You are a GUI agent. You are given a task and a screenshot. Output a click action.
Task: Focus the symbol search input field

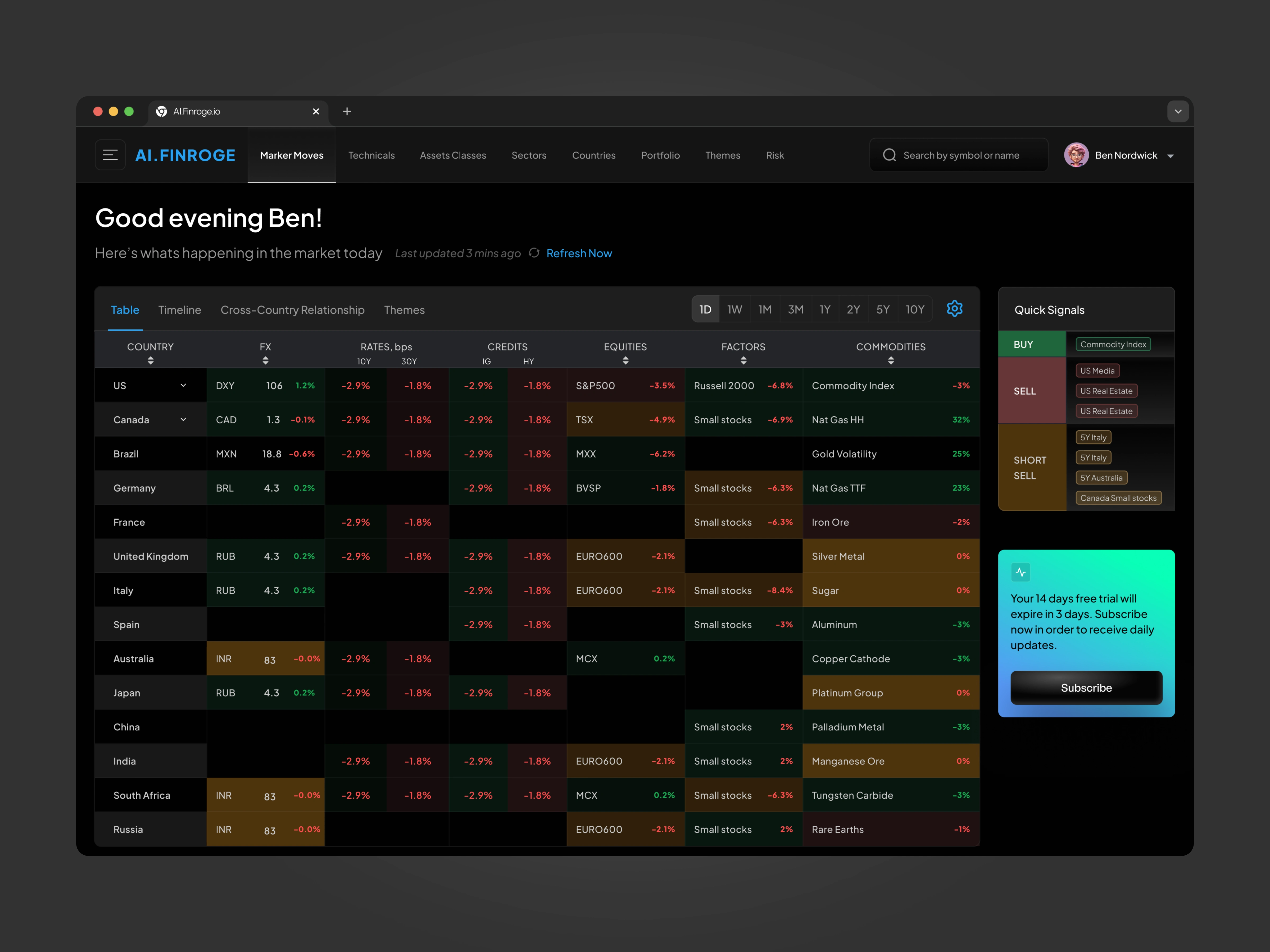(x=970, y=155)
